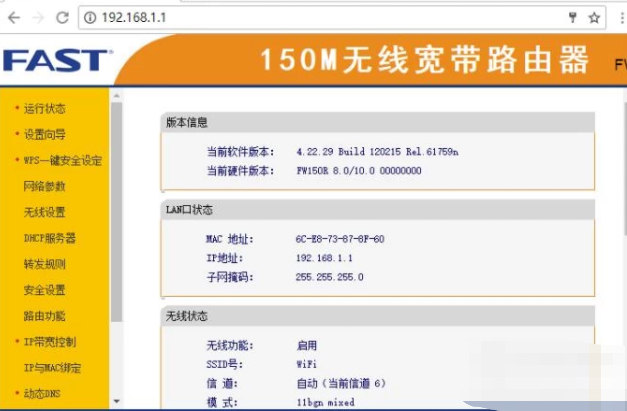Click channel value 自动 (当前信道 6)
Image resolution: width=627 pixels, height=411 pixels.
point(341,383)
